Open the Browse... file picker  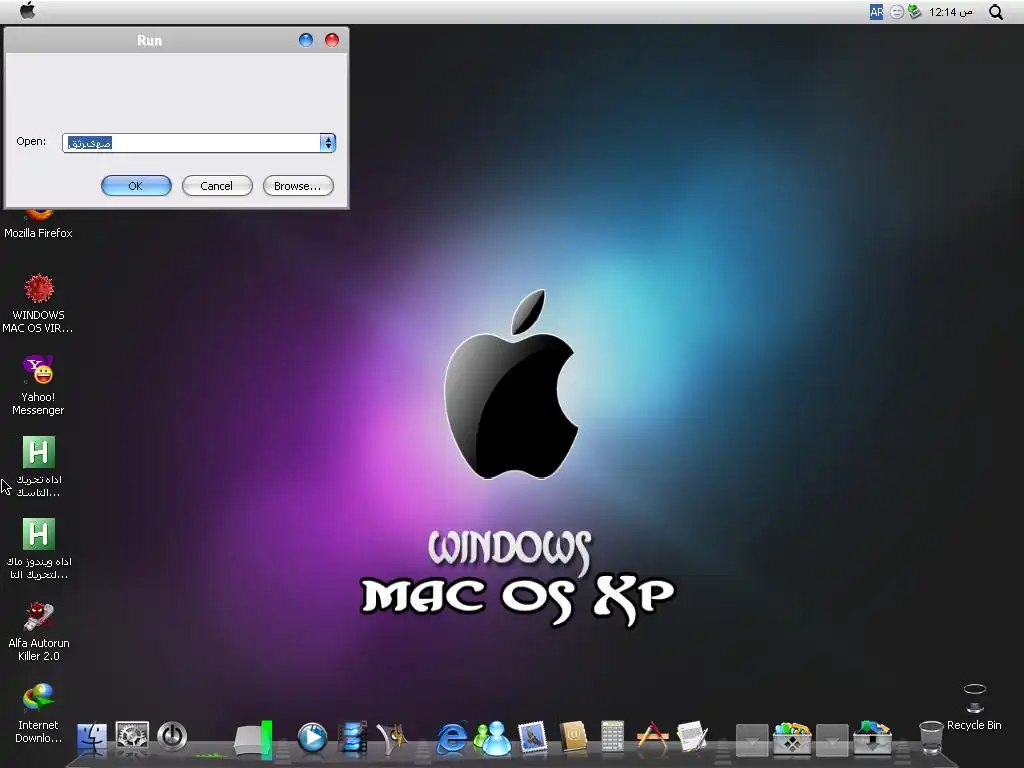298,186
